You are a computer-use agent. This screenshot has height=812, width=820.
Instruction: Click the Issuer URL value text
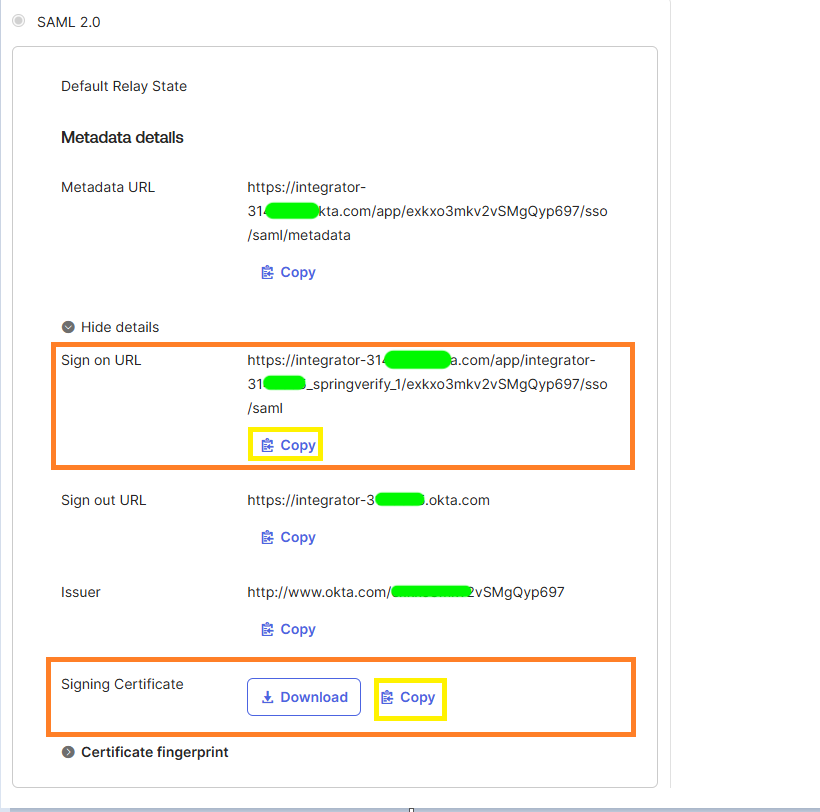(405, 592)
